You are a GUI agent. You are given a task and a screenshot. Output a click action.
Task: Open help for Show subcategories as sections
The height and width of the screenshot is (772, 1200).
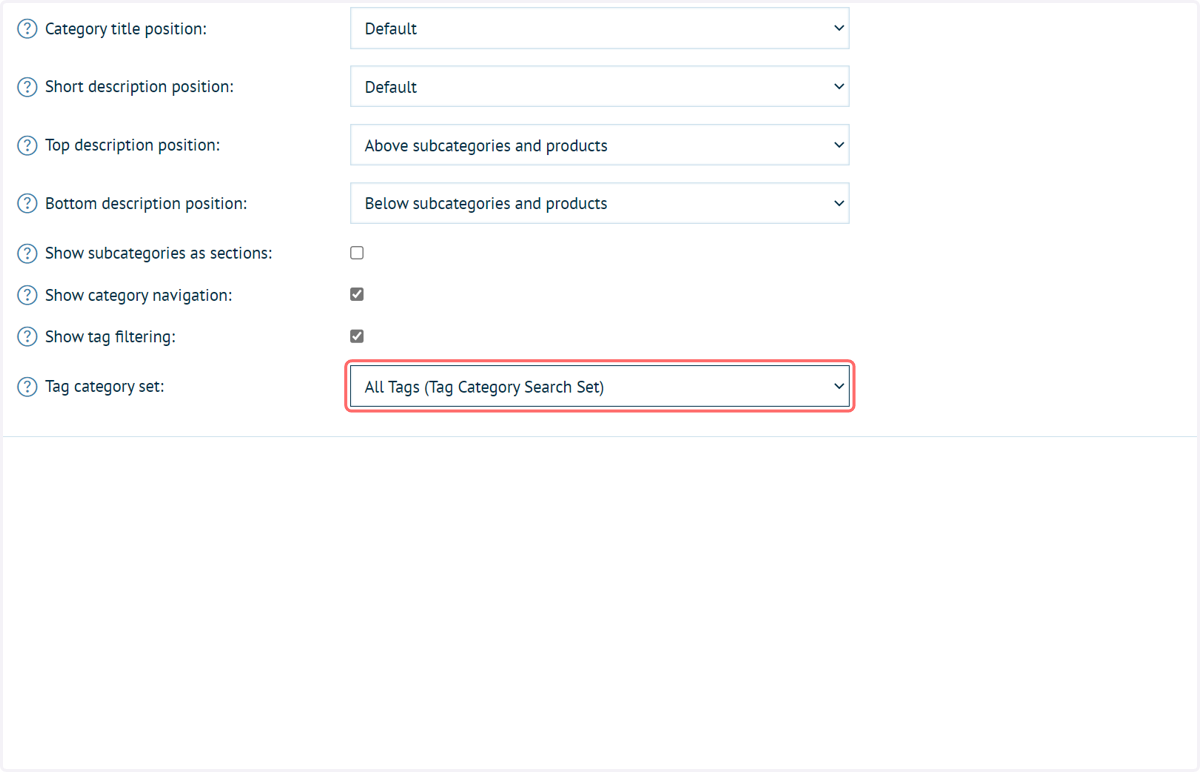(28, 253)
